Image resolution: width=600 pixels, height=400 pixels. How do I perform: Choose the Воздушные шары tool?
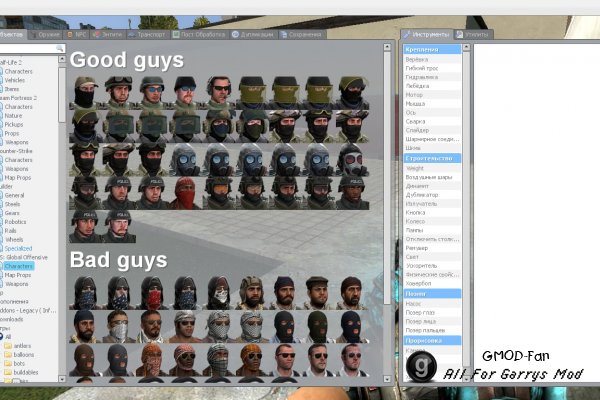pos(432,177)
